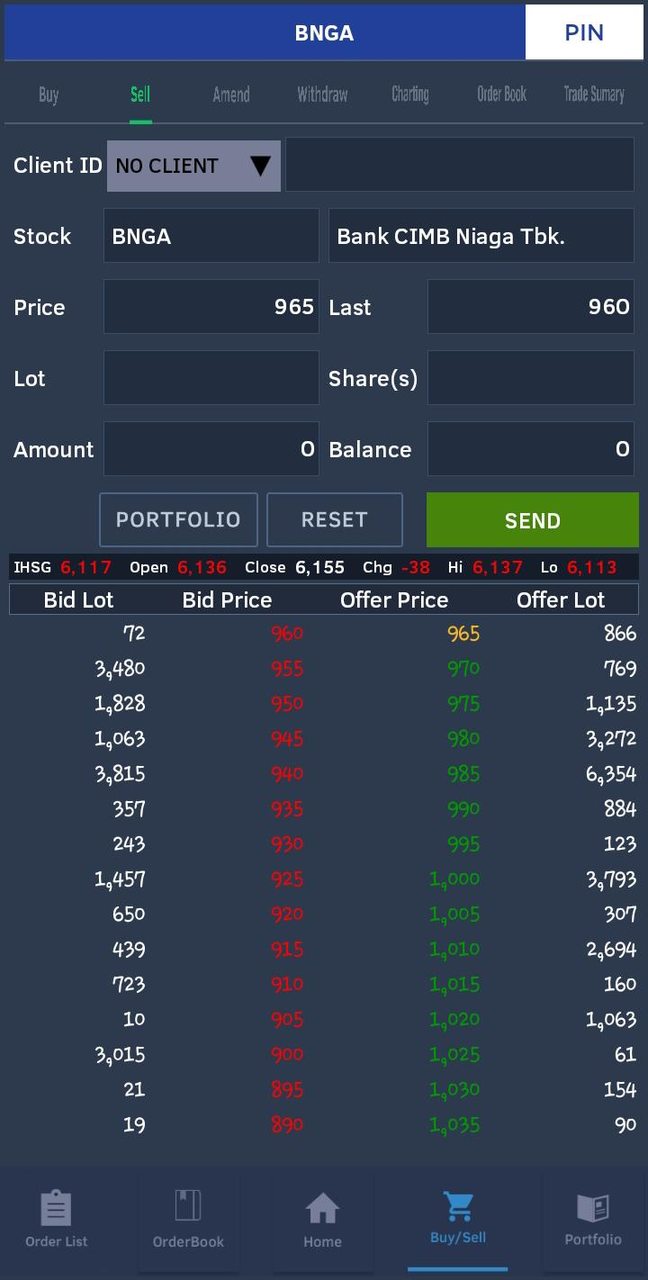View the Trade Sumary section
The height and width of the screenshot is (1280, 648).
point(593,94)
